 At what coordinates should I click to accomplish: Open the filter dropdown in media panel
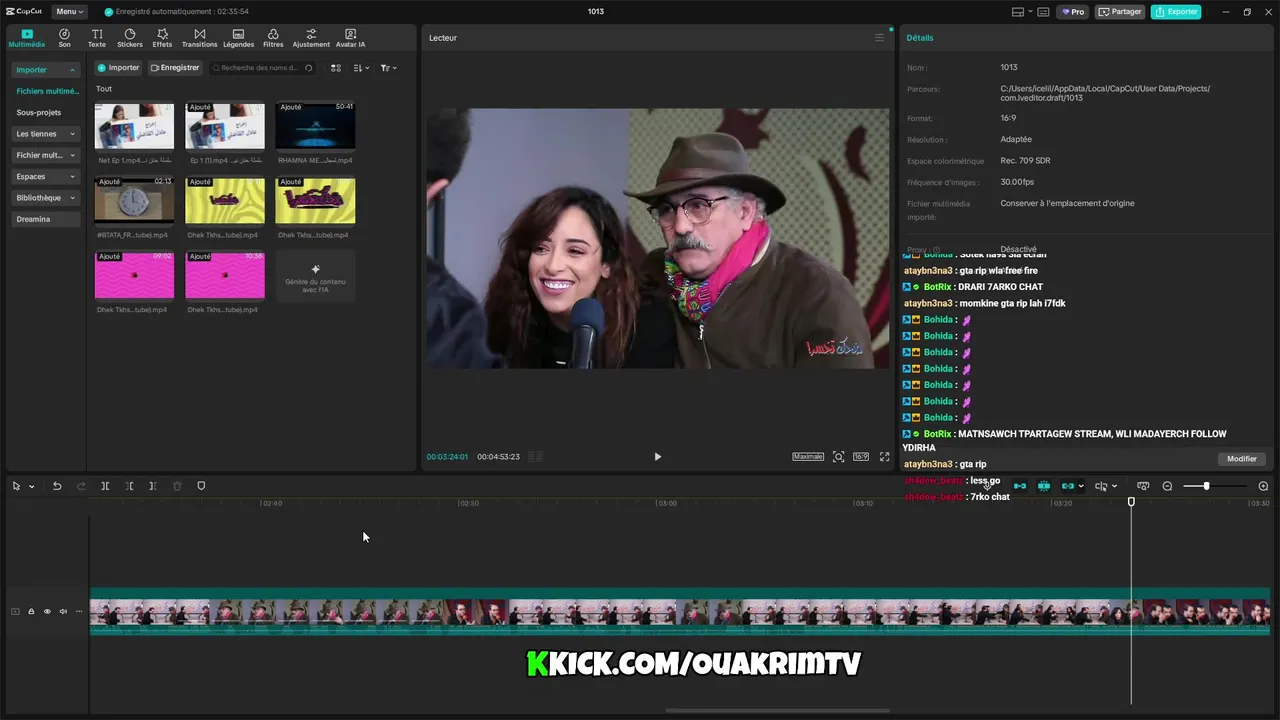388,68
